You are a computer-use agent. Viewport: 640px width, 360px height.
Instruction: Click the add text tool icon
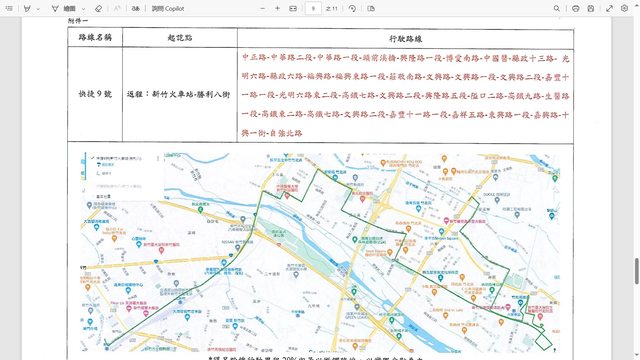[x=117, y=8]
